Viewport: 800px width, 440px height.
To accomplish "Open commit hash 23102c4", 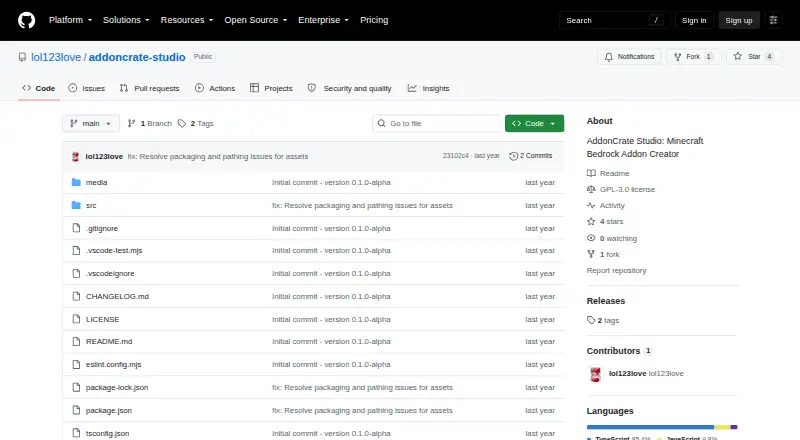I will tap(456, 156).
